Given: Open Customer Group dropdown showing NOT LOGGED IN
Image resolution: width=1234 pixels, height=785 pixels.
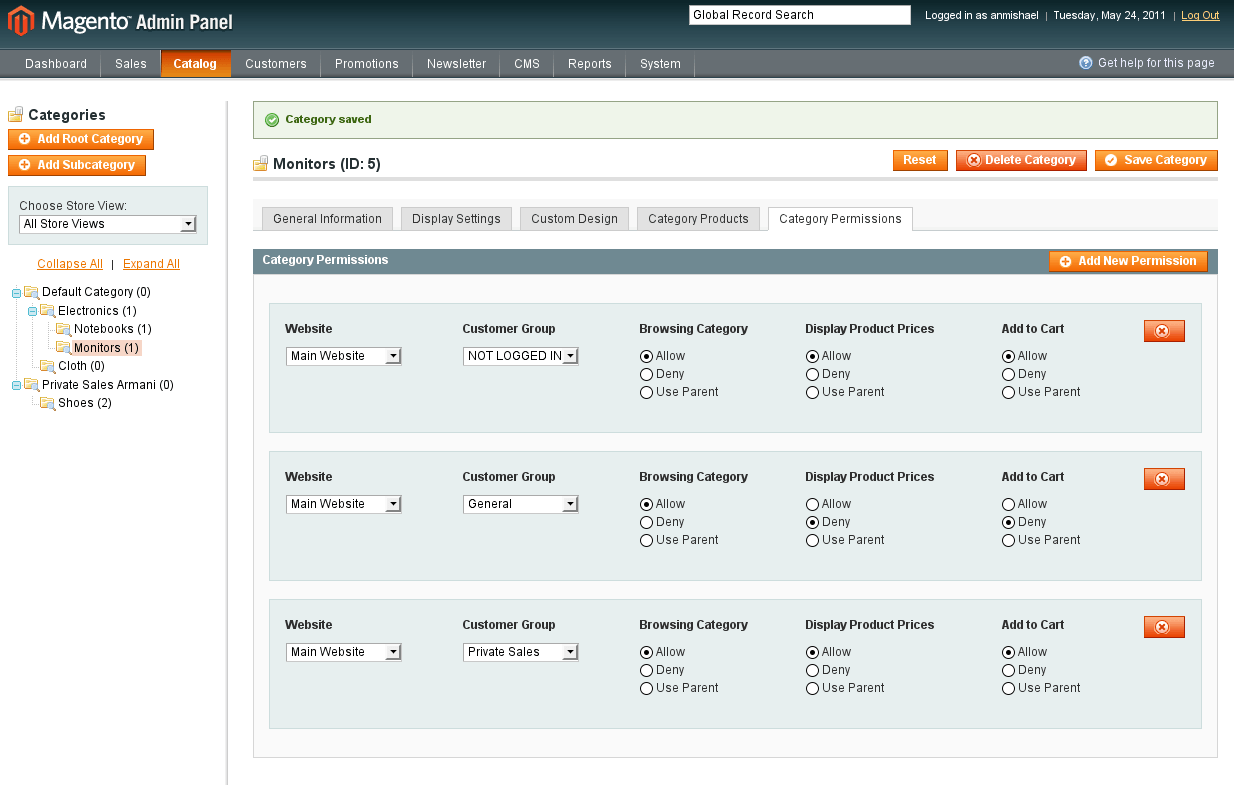Looking at the screenshot, I should 521,356.
